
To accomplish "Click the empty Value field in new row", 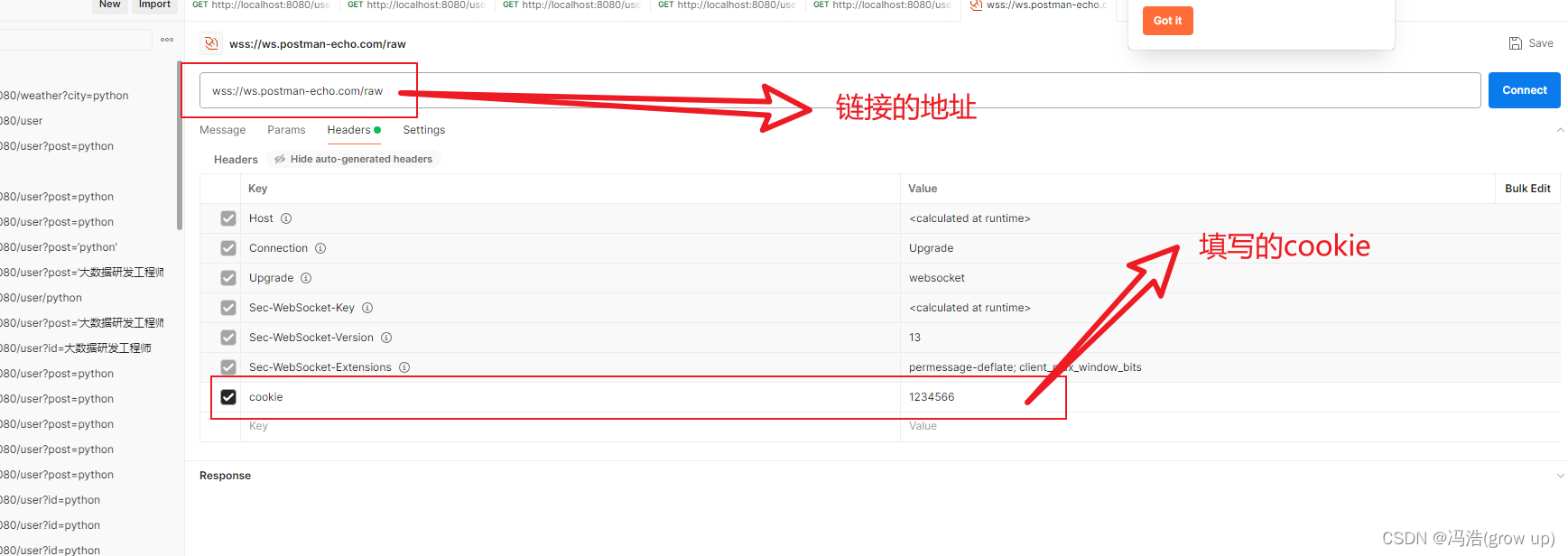I will [1229, 426].
